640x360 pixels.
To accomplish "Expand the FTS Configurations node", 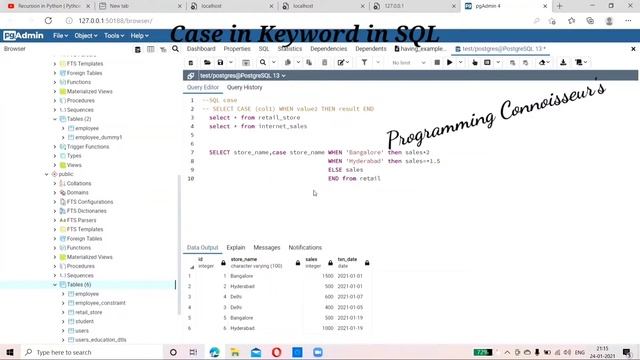I will (x=55, y=202).
